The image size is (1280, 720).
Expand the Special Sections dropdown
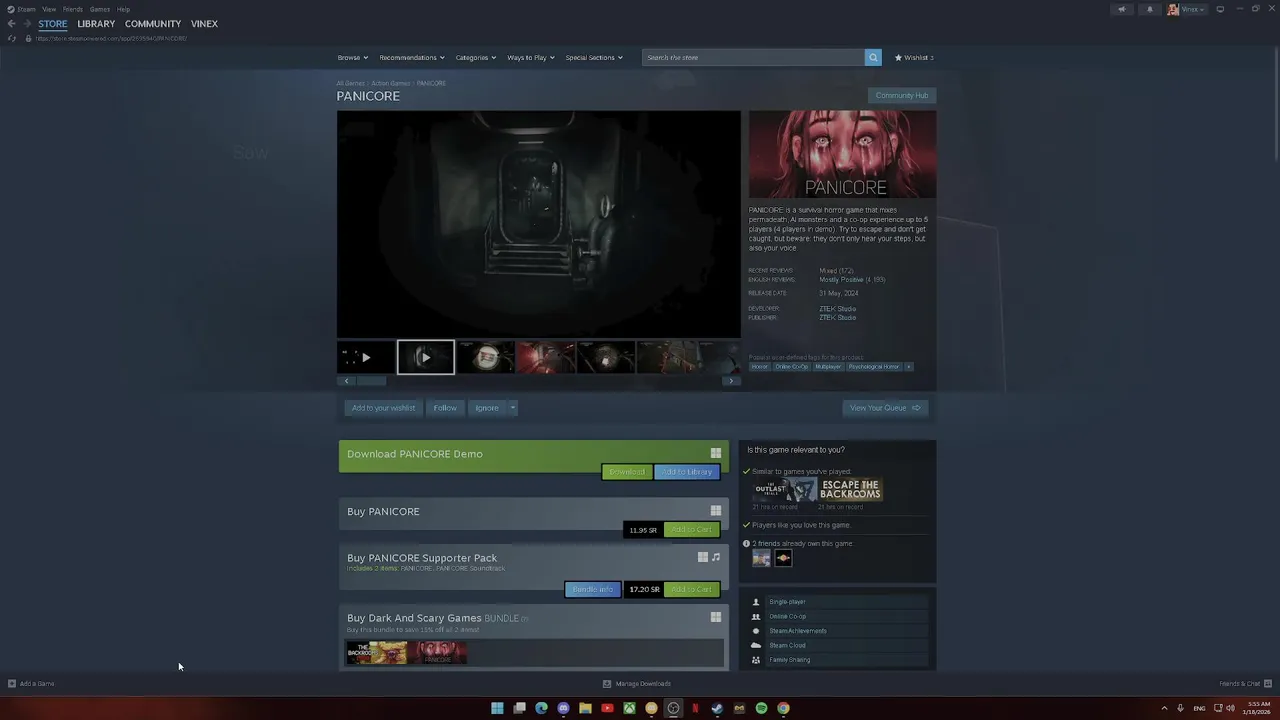pos(594,57)
